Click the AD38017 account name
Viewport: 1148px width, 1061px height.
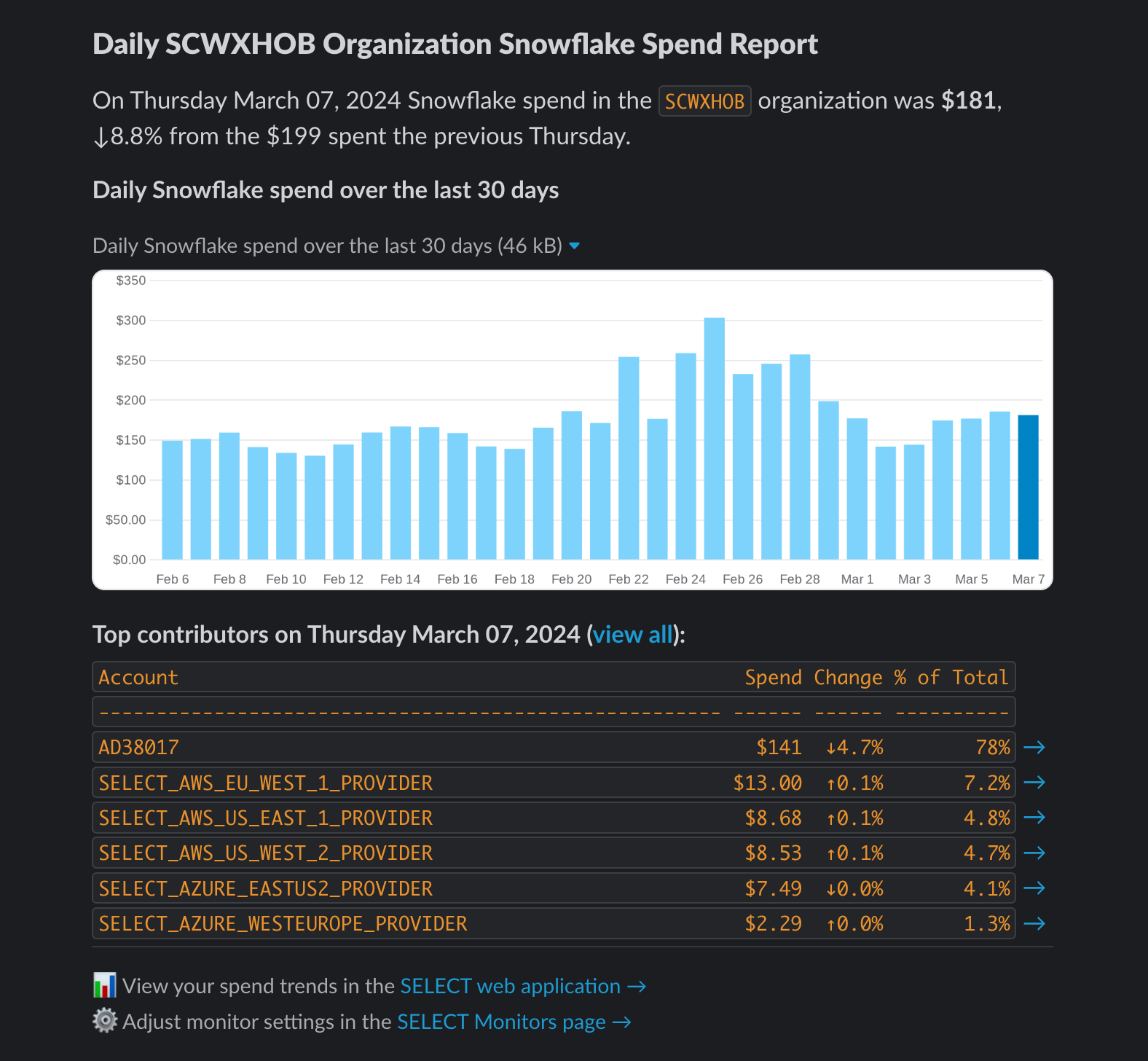138,748
